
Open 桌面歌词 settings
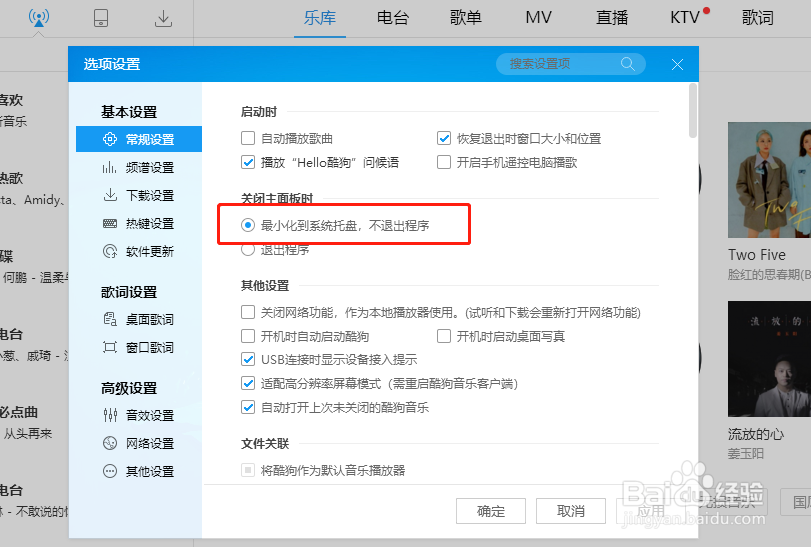point(139,320)
